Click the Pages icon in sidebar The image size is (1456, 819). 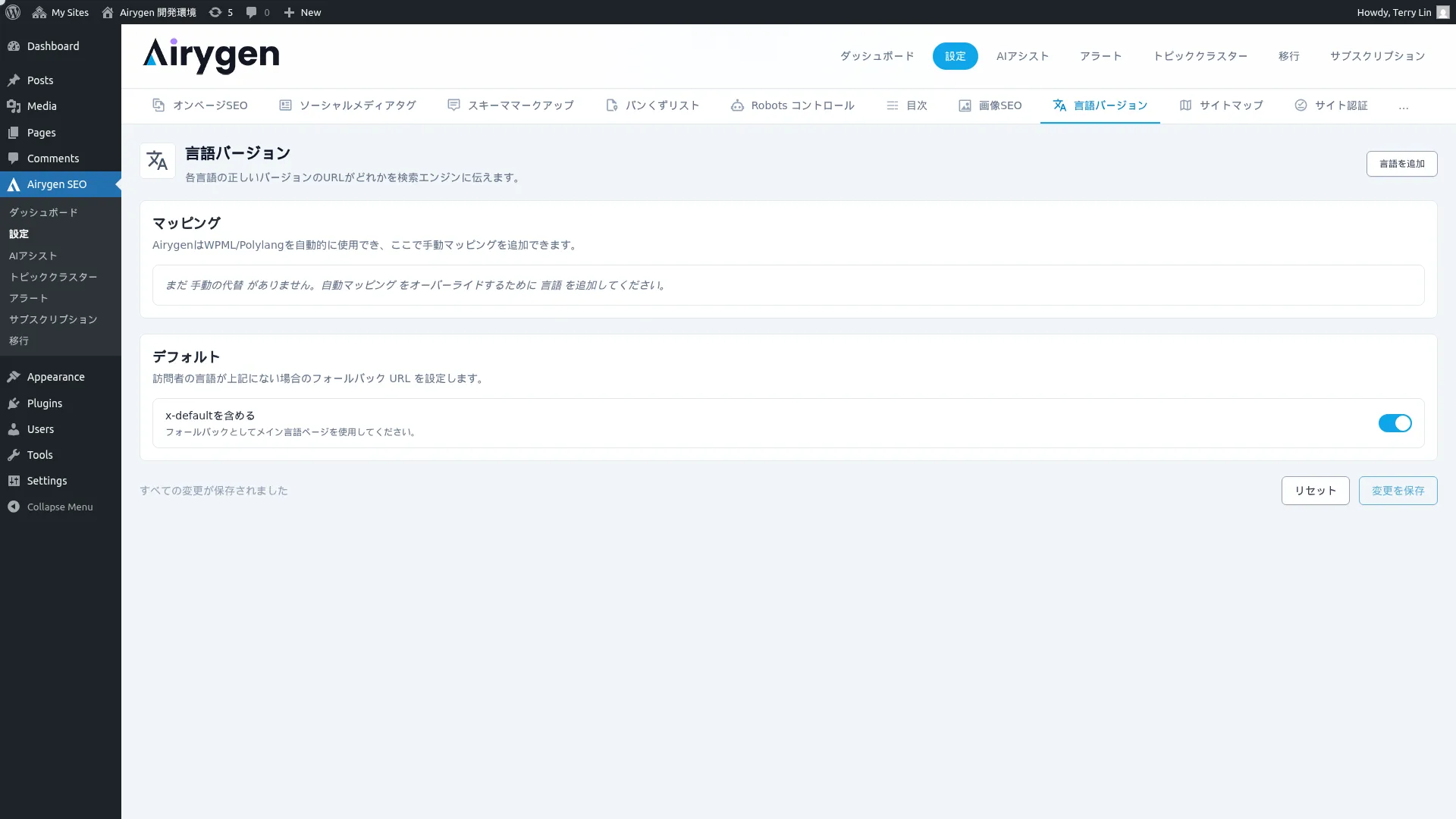click(x=14, y=133)
